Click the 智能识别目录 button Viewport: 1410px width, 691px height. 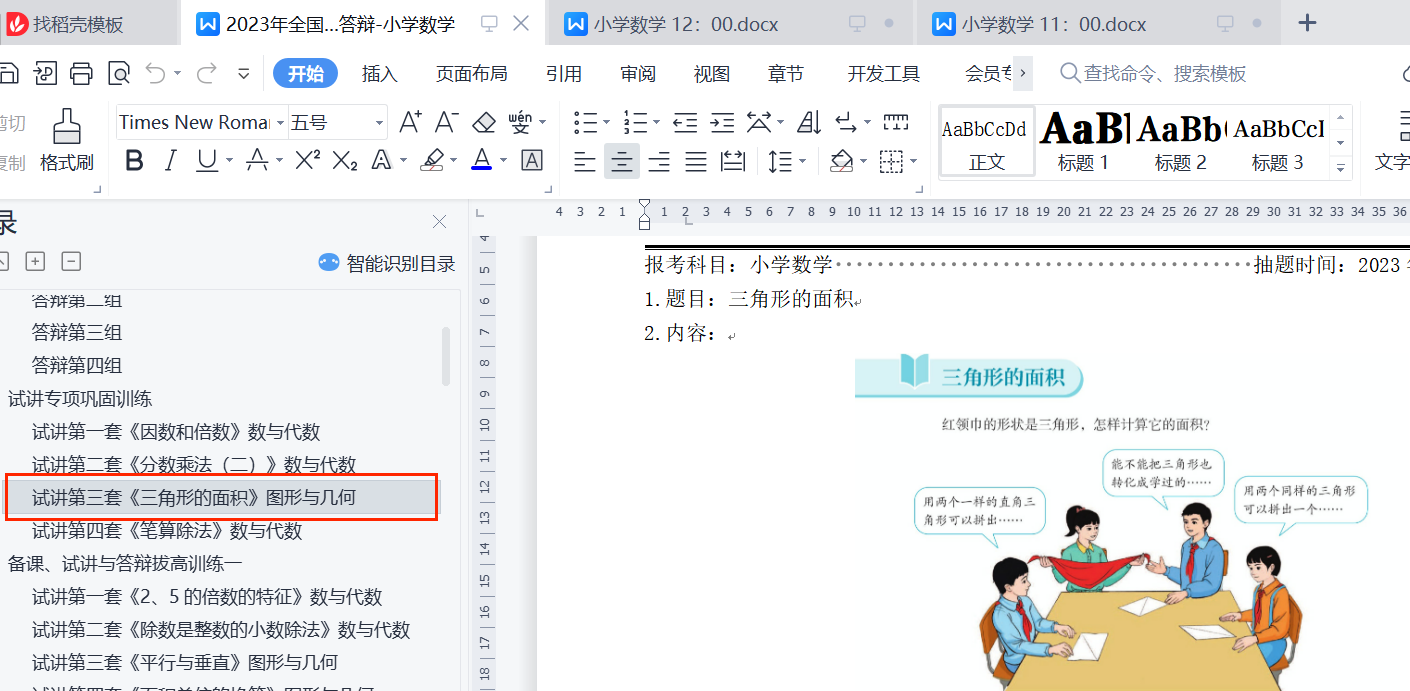point(387,263)
